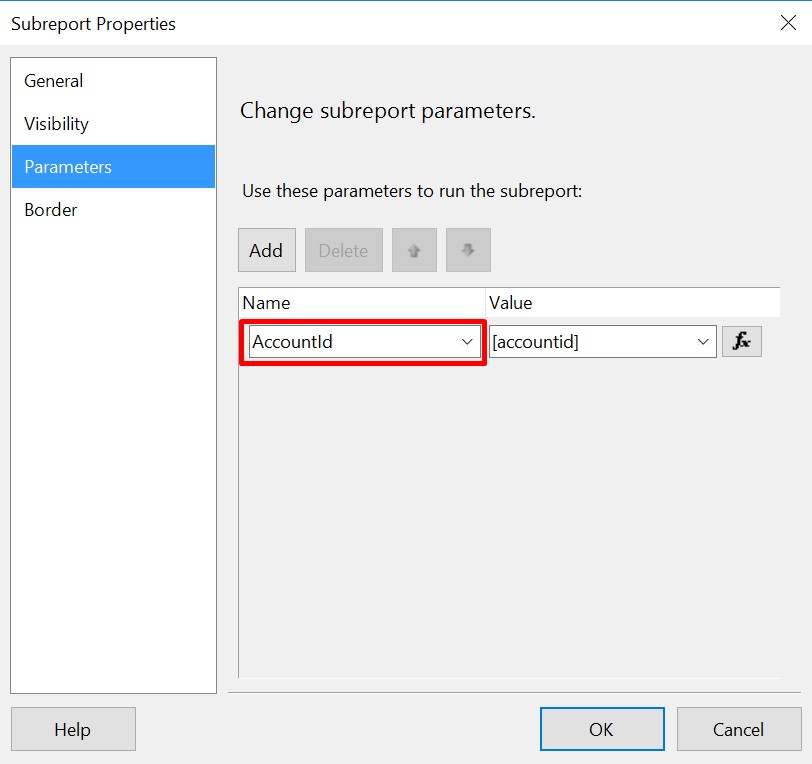Click inside the AccountId name field
Viewport: 812px width, 764px height.
point(364,342)
